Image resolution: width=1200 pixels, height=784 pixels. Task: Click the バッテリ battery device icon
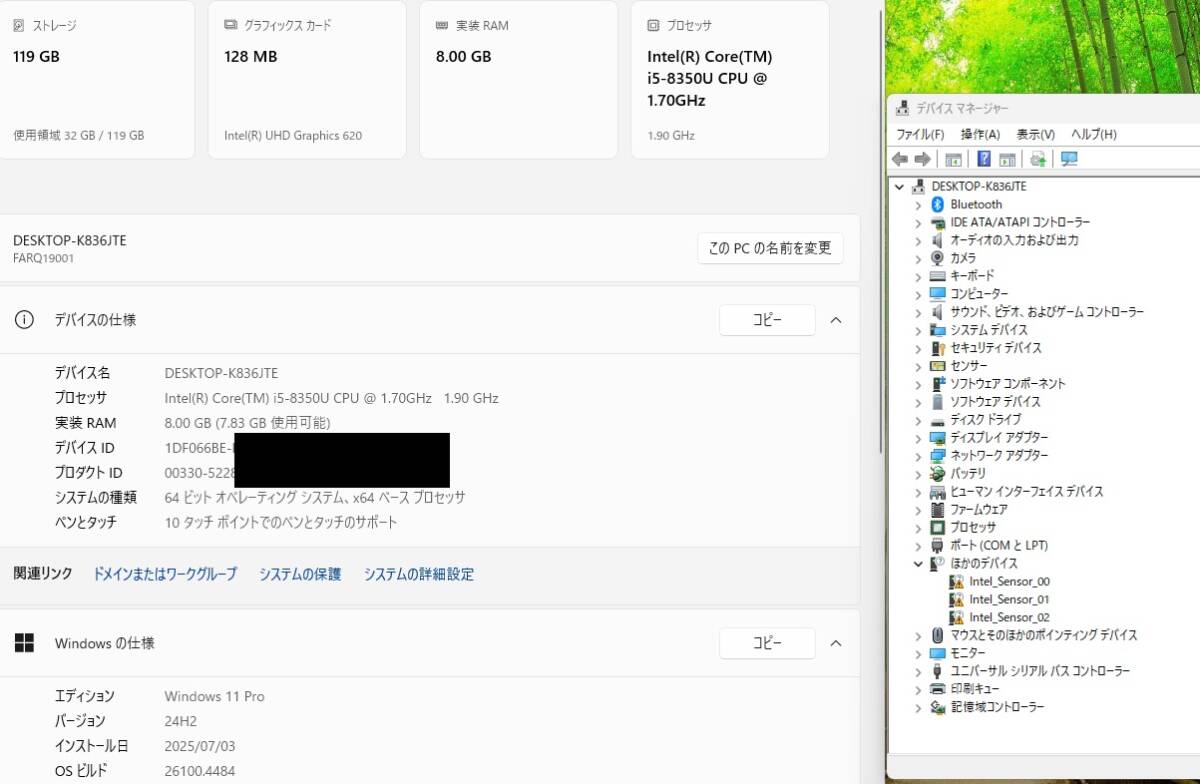coord(937,473)
